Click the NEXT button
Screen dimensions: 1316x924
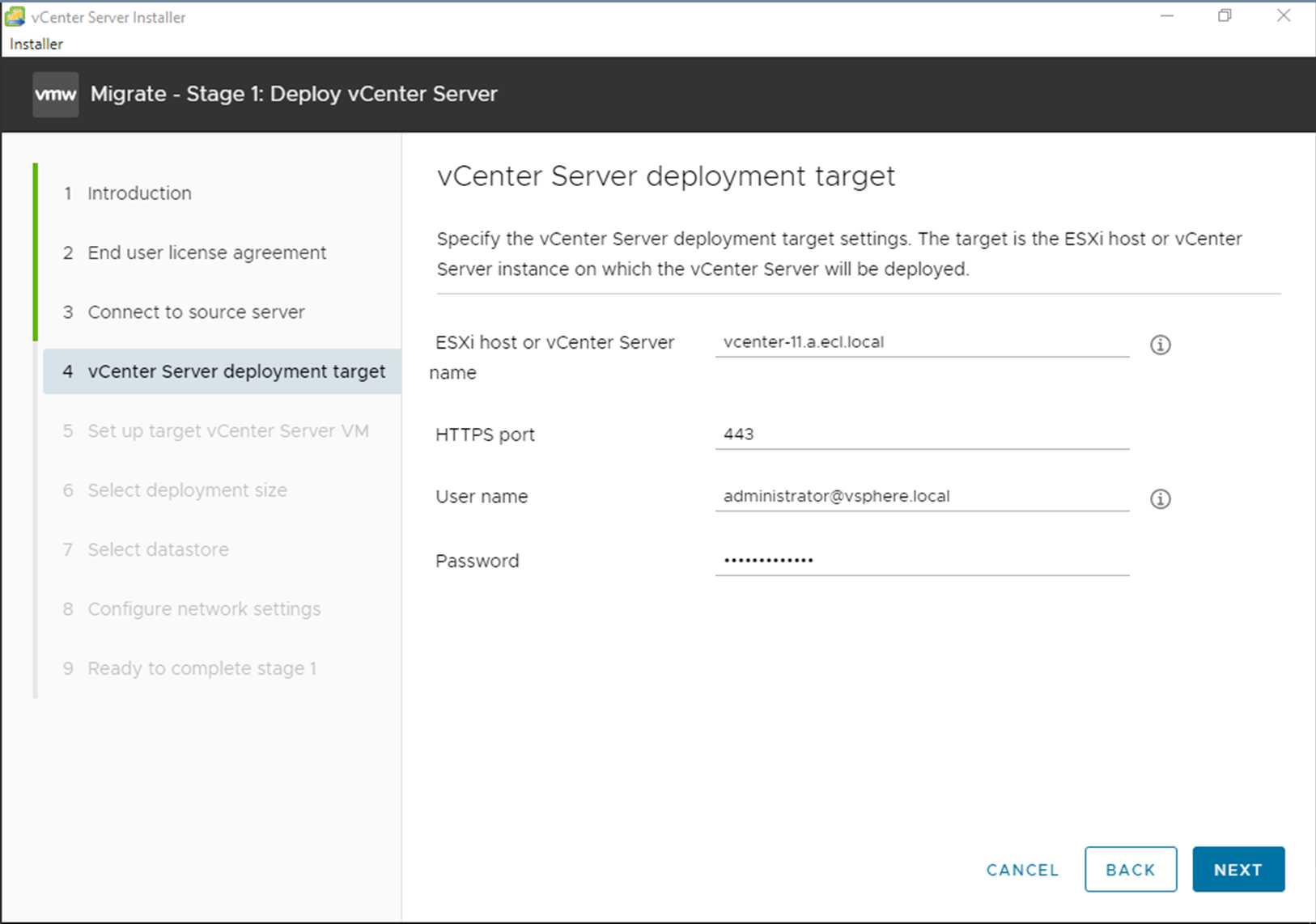click(x=1238, y=870)
